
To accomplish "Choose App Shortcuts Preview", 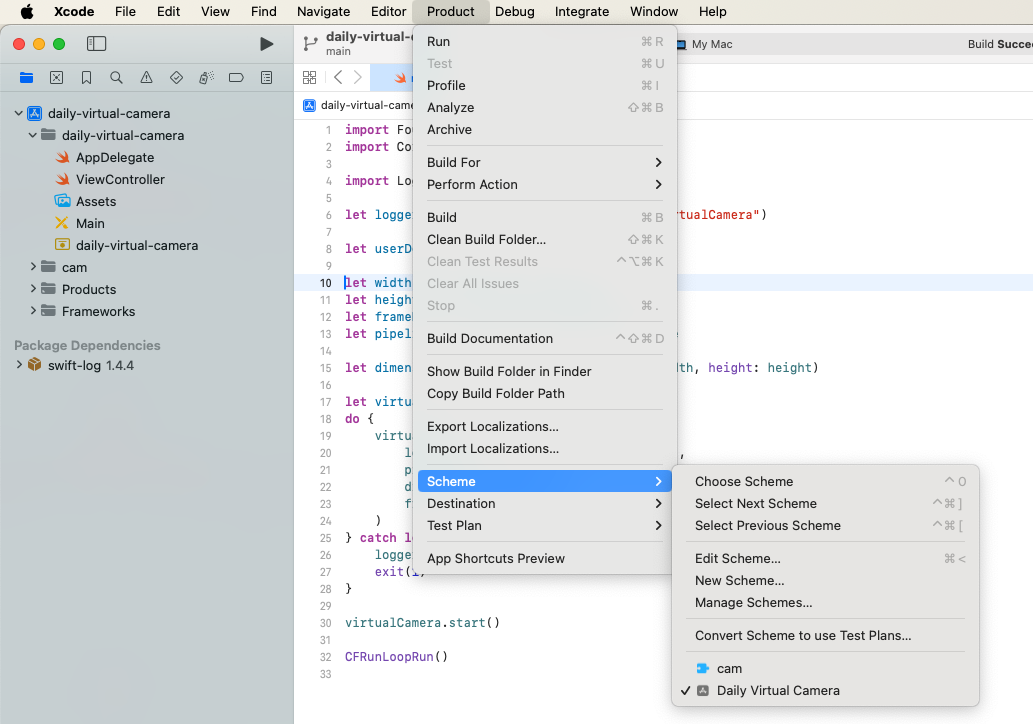I will (544, 559).
